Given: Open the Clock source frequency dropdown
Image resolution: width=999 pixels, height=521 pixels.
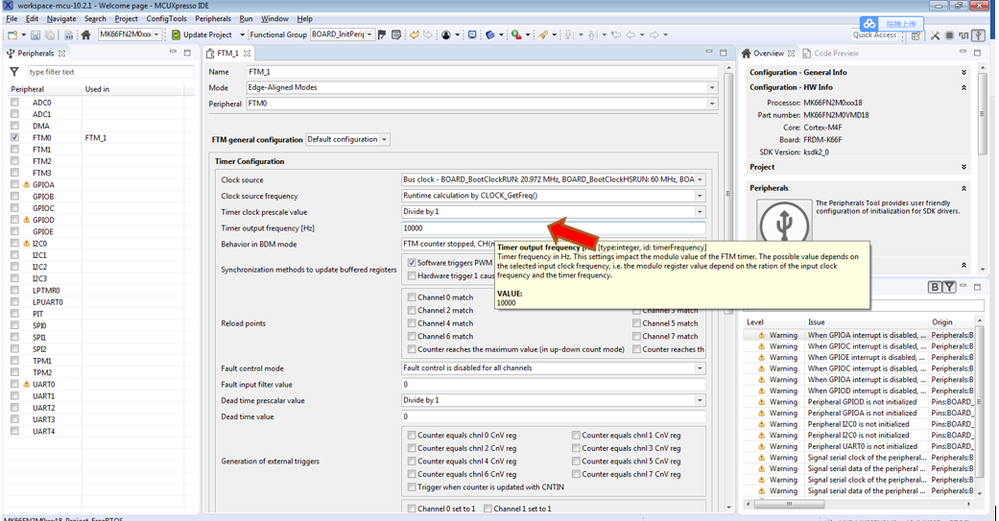Looking at the screenshot, I should point(700,196).
